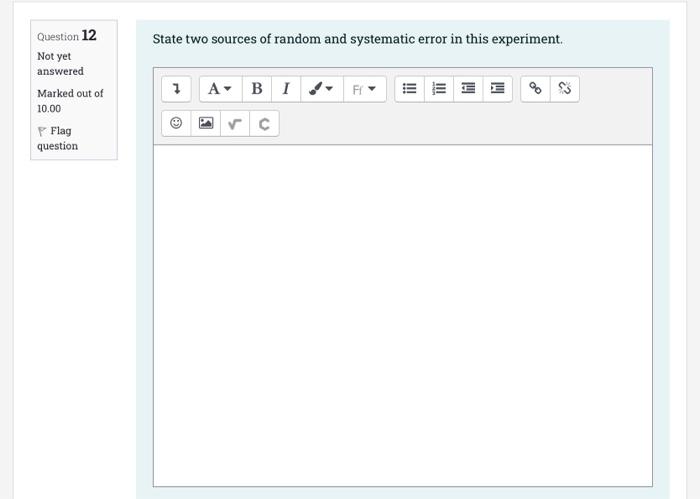Open the emoji picker smiley icon
700x499 pixels.
point(176,123)
